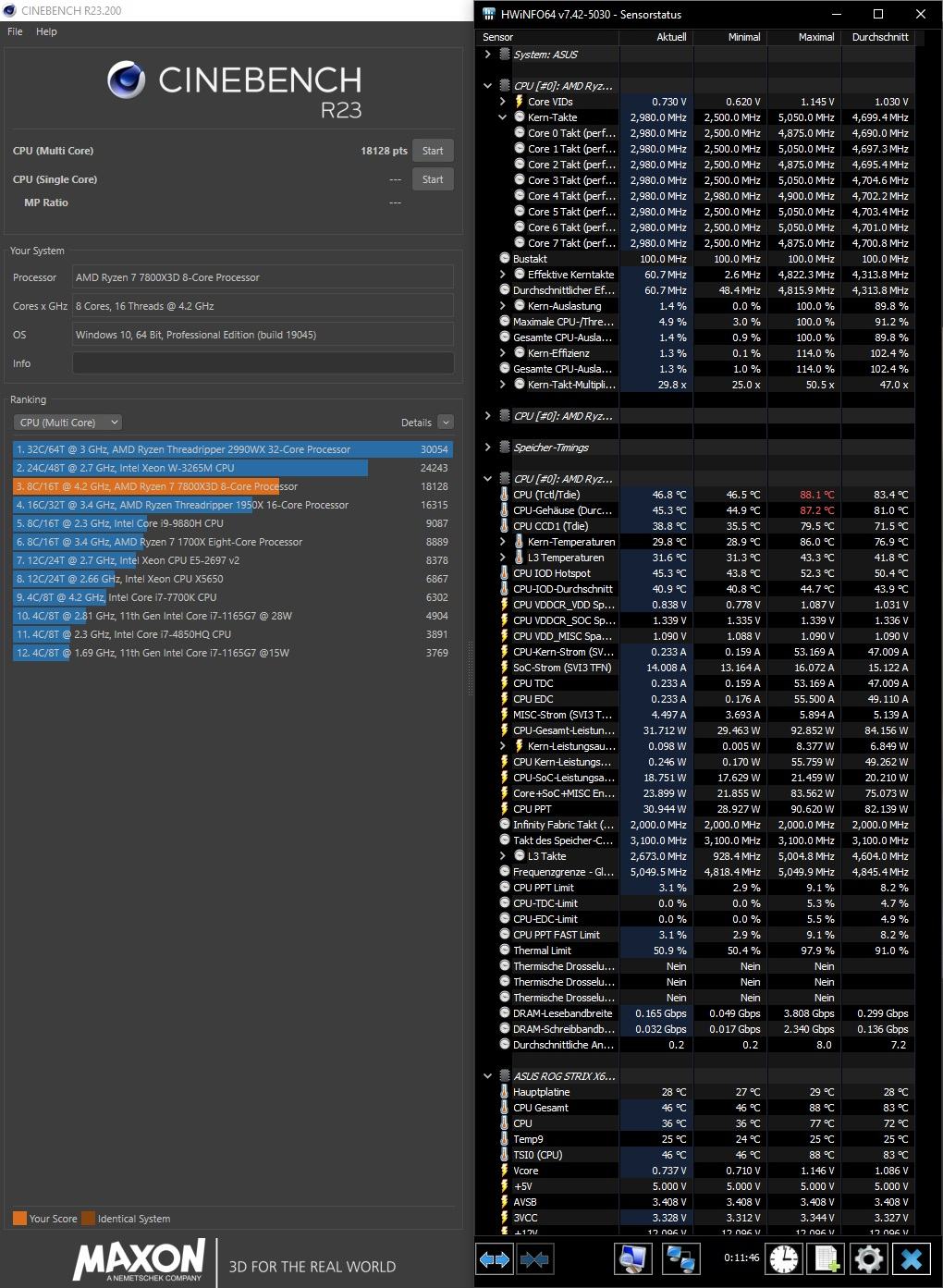Click the clock reset timer icon
The width and height of the screenshot is (943, 1288).
pyautogui.click(x=784, y=1259)
